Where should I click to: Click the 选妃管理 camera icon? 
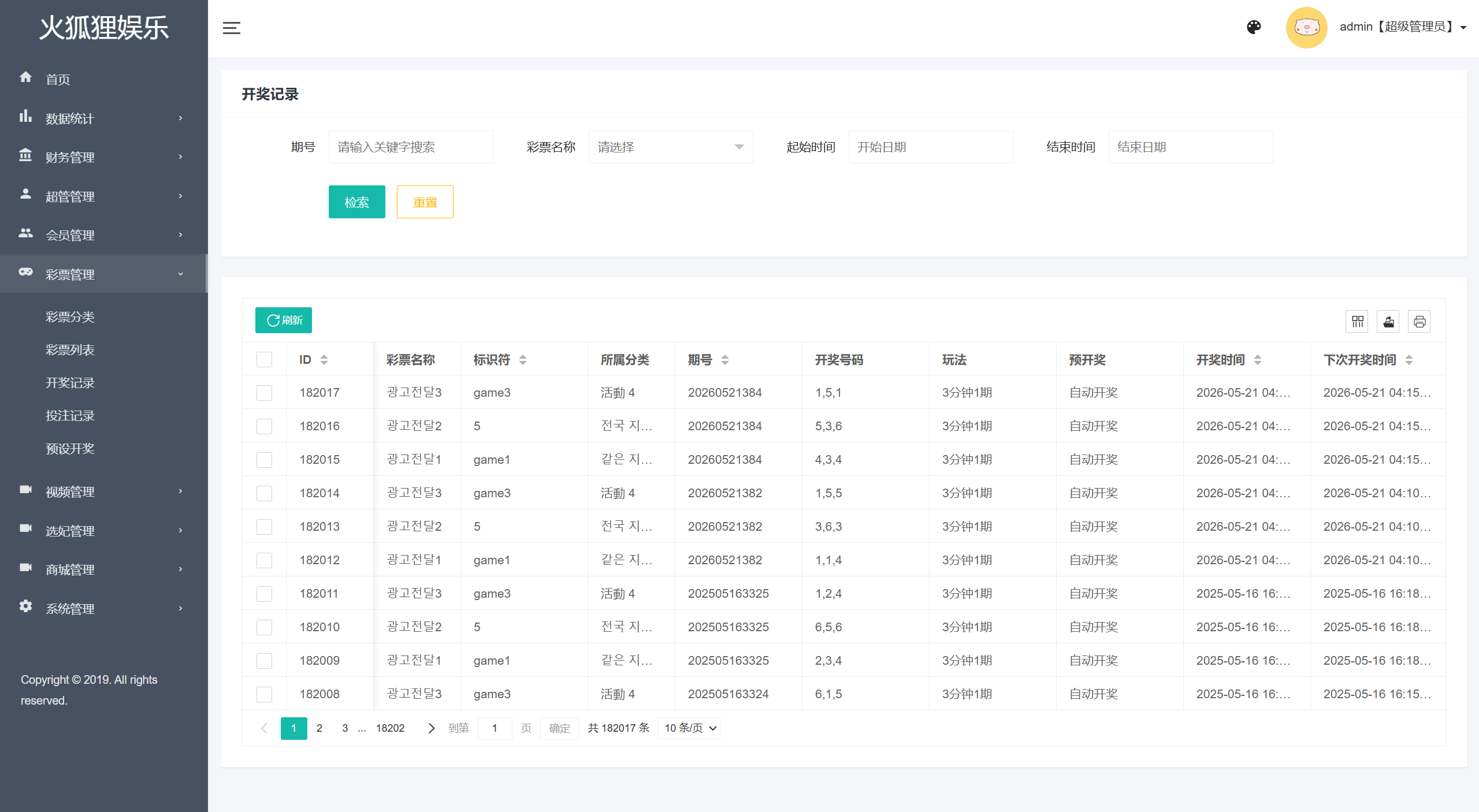25,528
